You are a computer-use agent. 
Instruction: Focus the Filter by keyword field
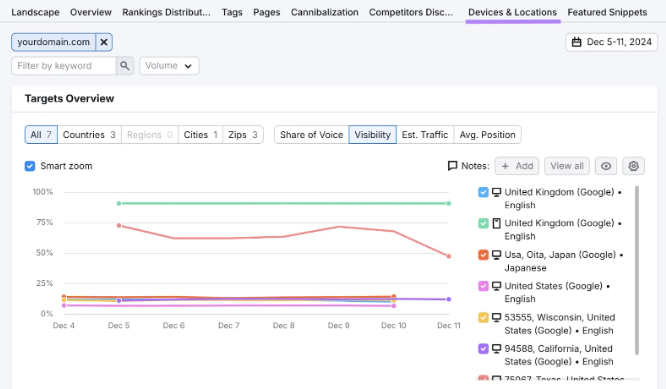(x=64, y=66)
